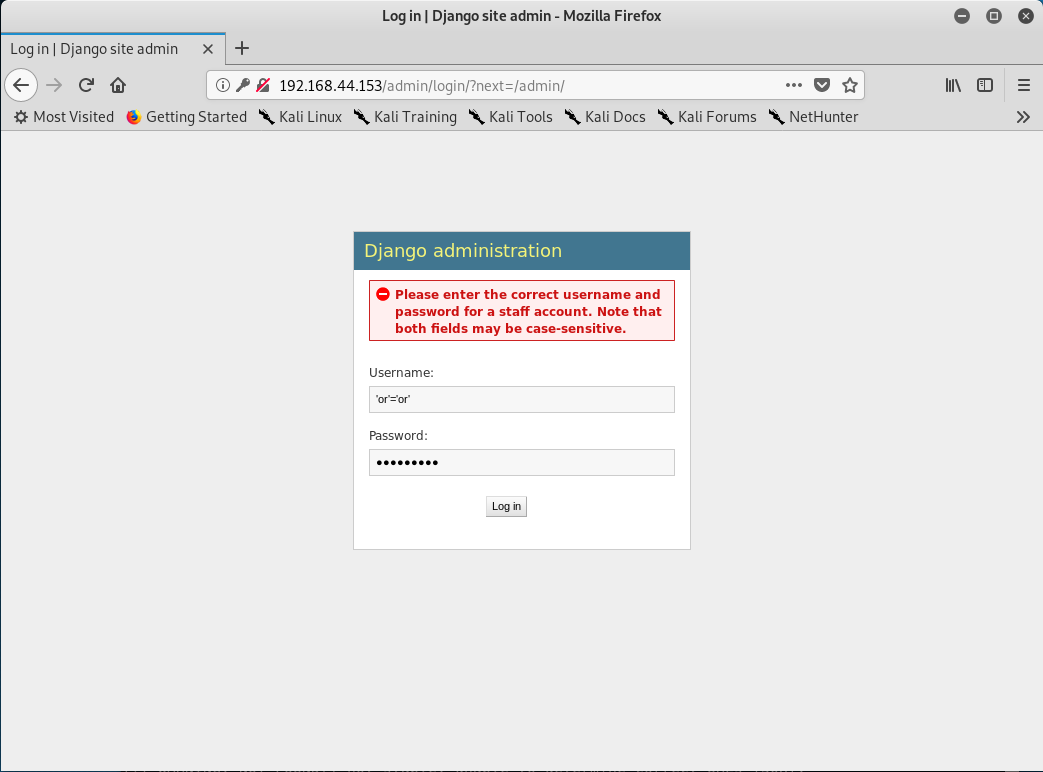Open the Library view icon

pyautogui.click(x=953, y=85)
